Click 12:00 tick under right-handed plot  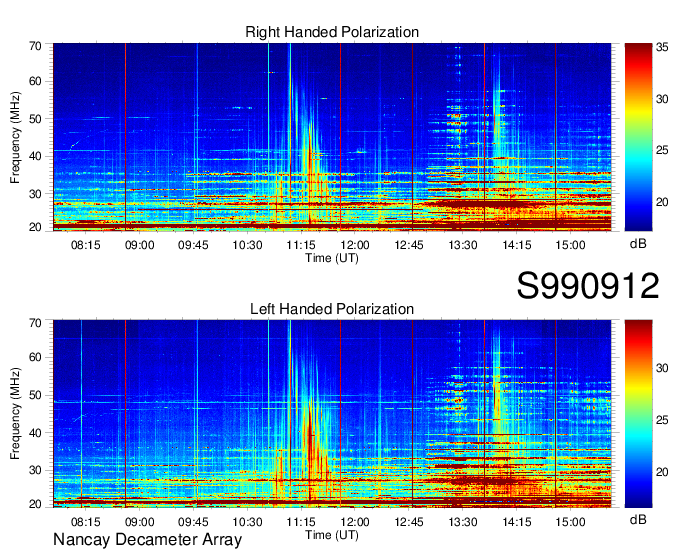pos(355,245)
